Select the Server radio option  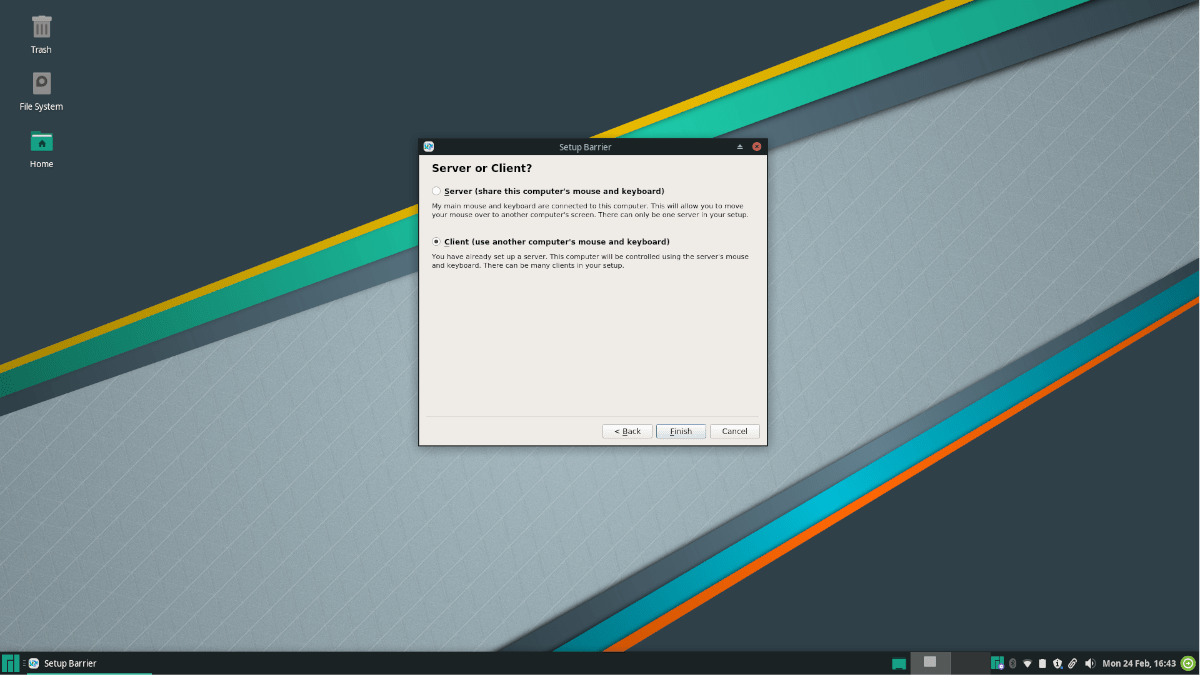[x=436, y=191]
